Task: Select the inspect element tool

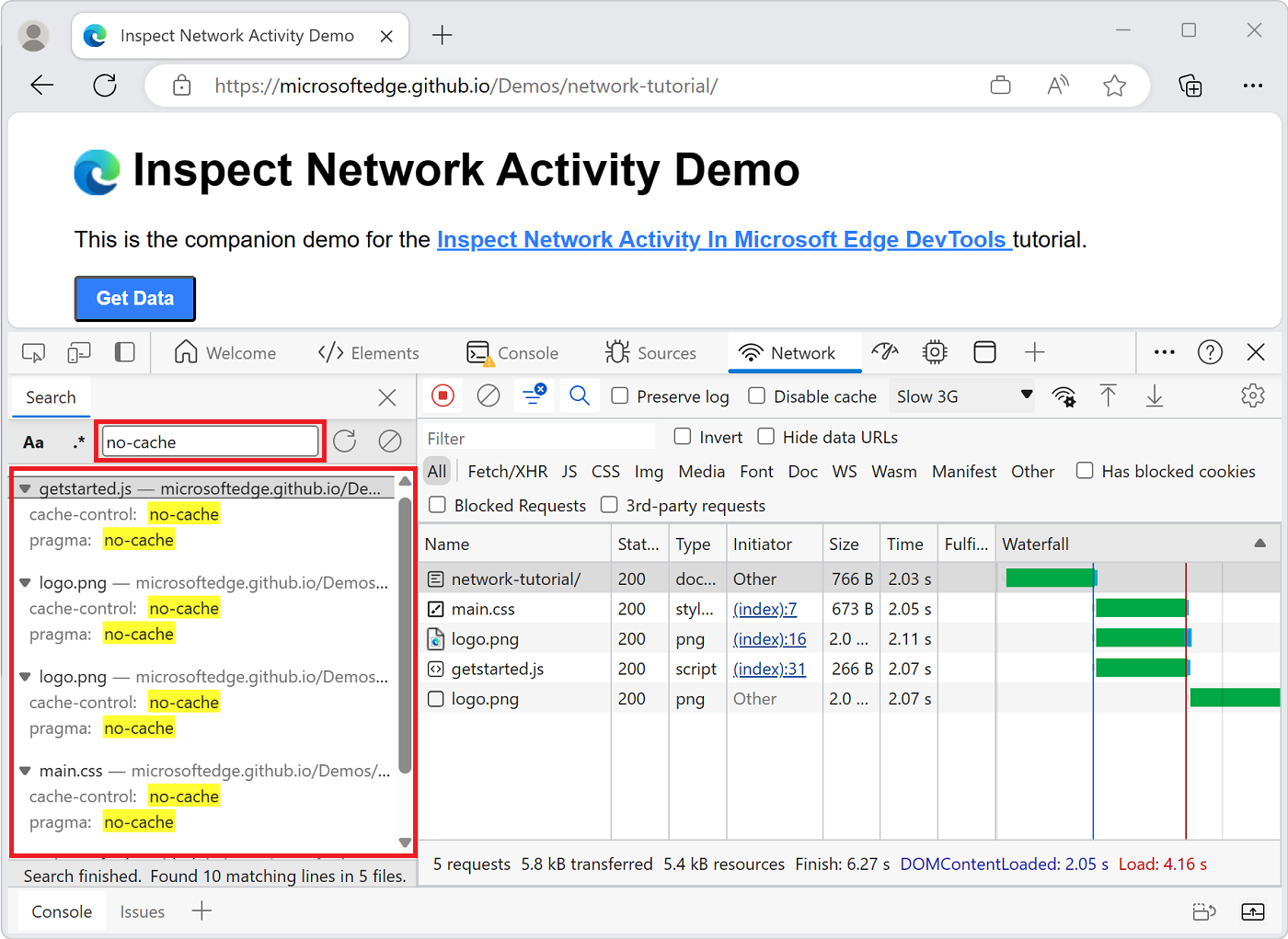Action: pos(33,352)
